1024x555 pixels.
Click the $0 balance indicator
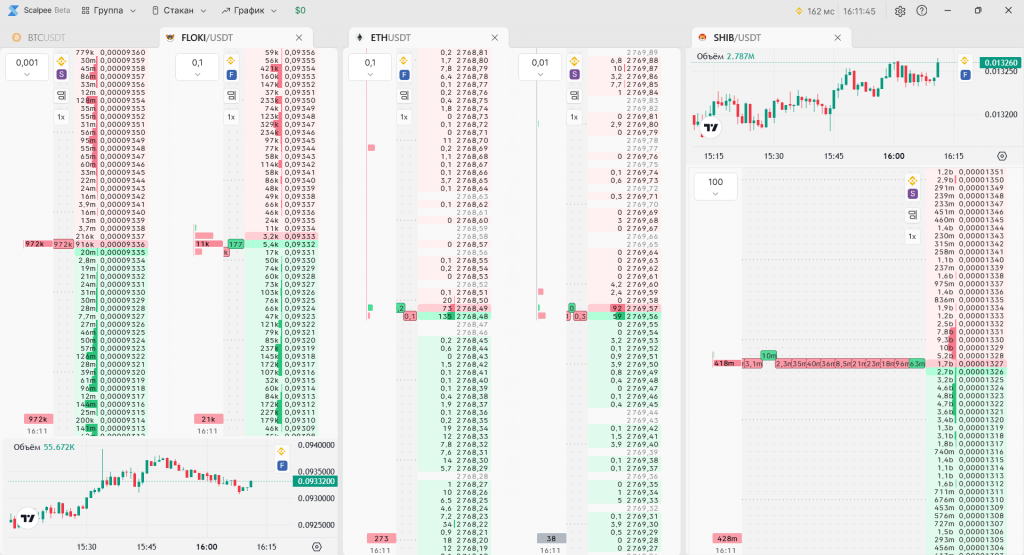(300, 11)
